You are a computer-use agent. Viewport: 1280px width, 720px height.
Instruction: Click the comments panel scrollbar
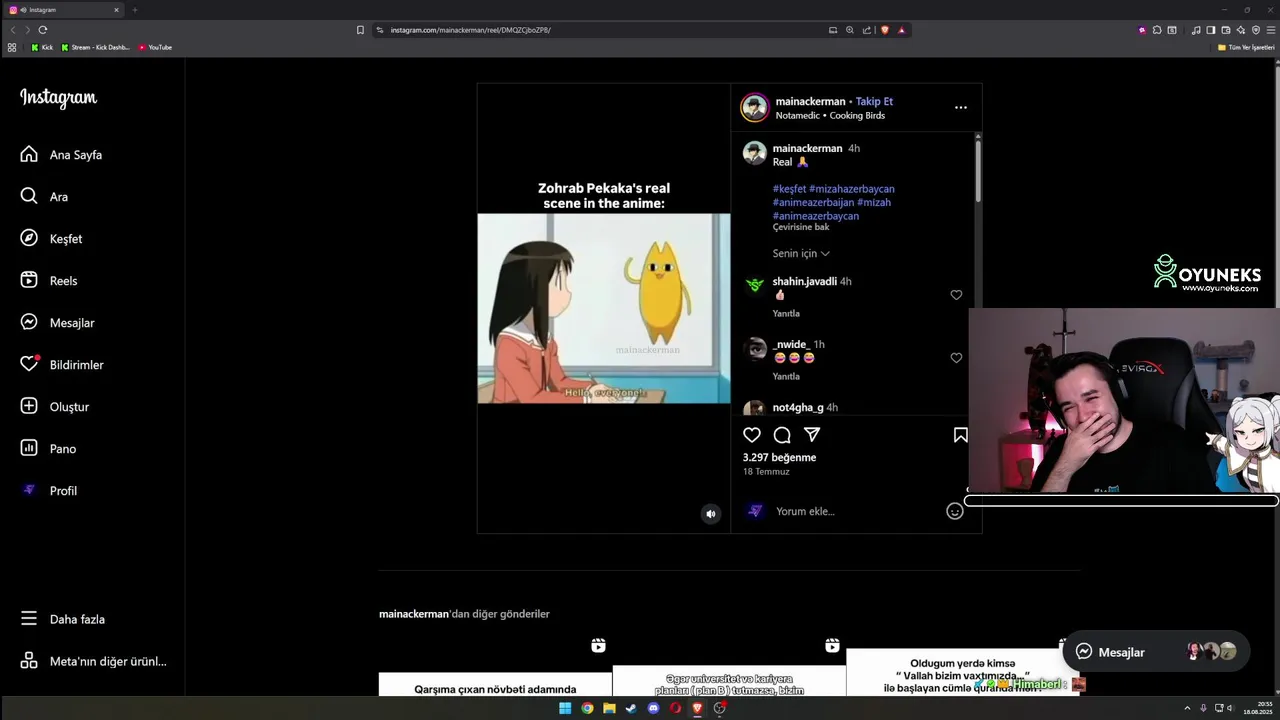[978, 170]
